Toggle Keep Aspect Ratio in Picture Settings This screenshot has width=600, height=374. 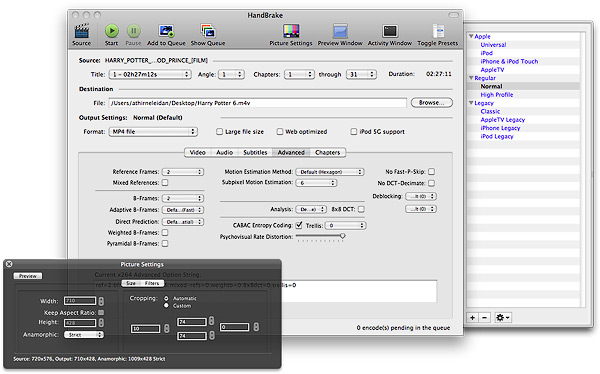101,313
